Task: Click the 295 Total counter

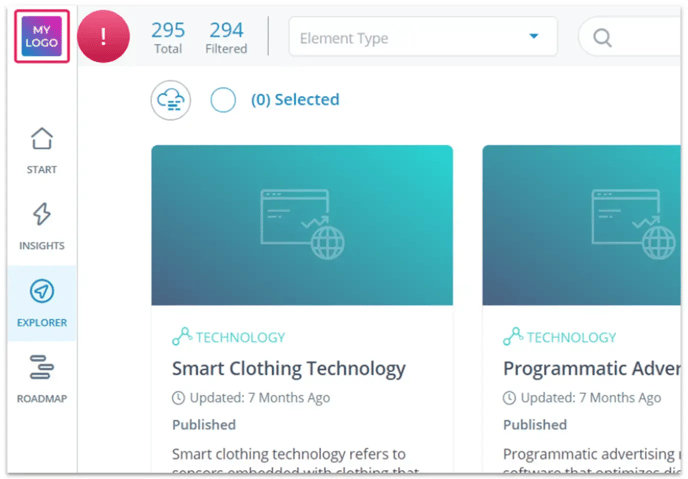Action: pos(168,37)
